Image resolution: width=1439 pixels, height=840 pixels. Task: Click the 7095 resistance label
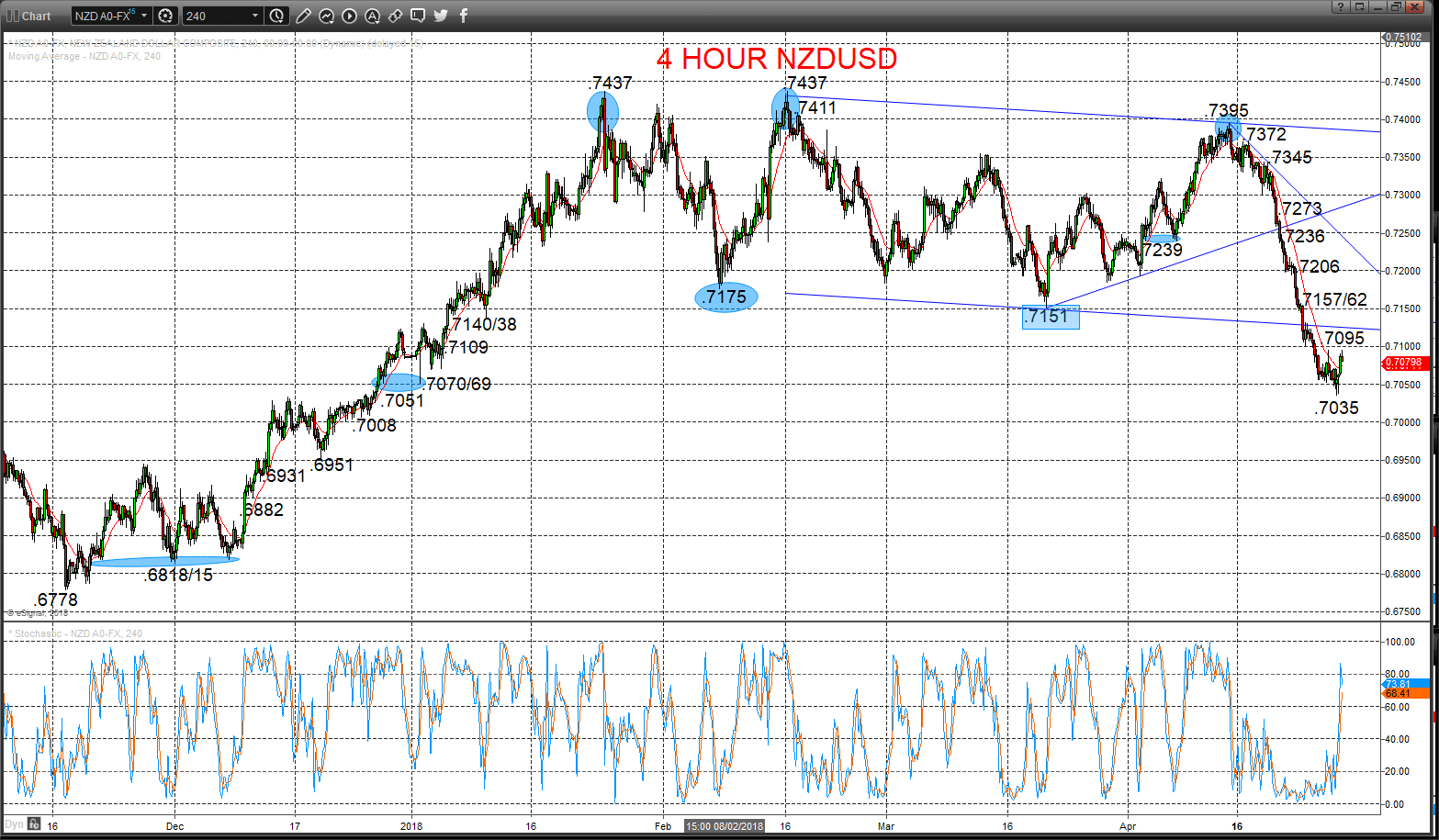click(1344, 339)
